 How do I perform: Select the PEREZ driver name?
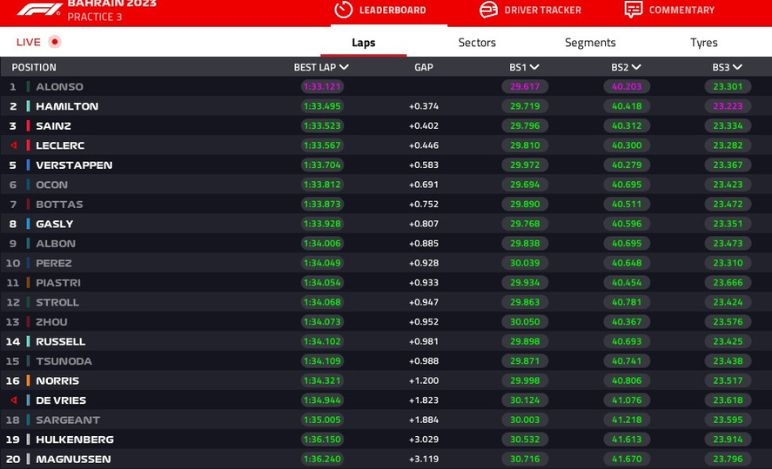[x=54, y=263]
